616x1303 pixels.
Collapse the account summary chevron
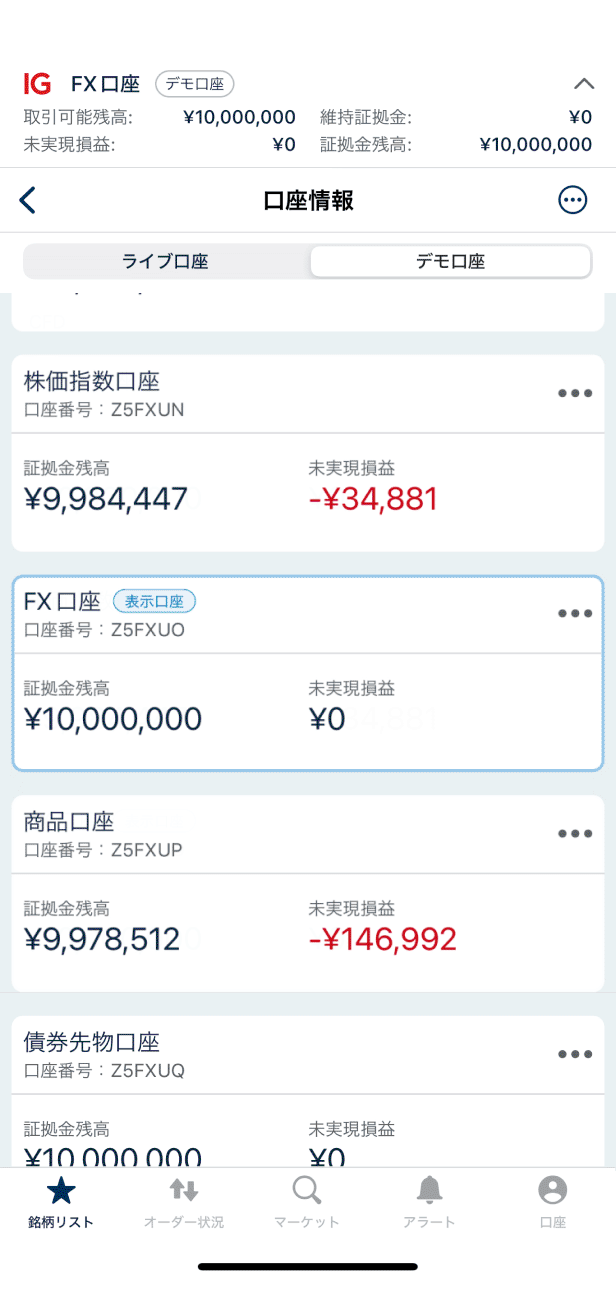(583, 84)
